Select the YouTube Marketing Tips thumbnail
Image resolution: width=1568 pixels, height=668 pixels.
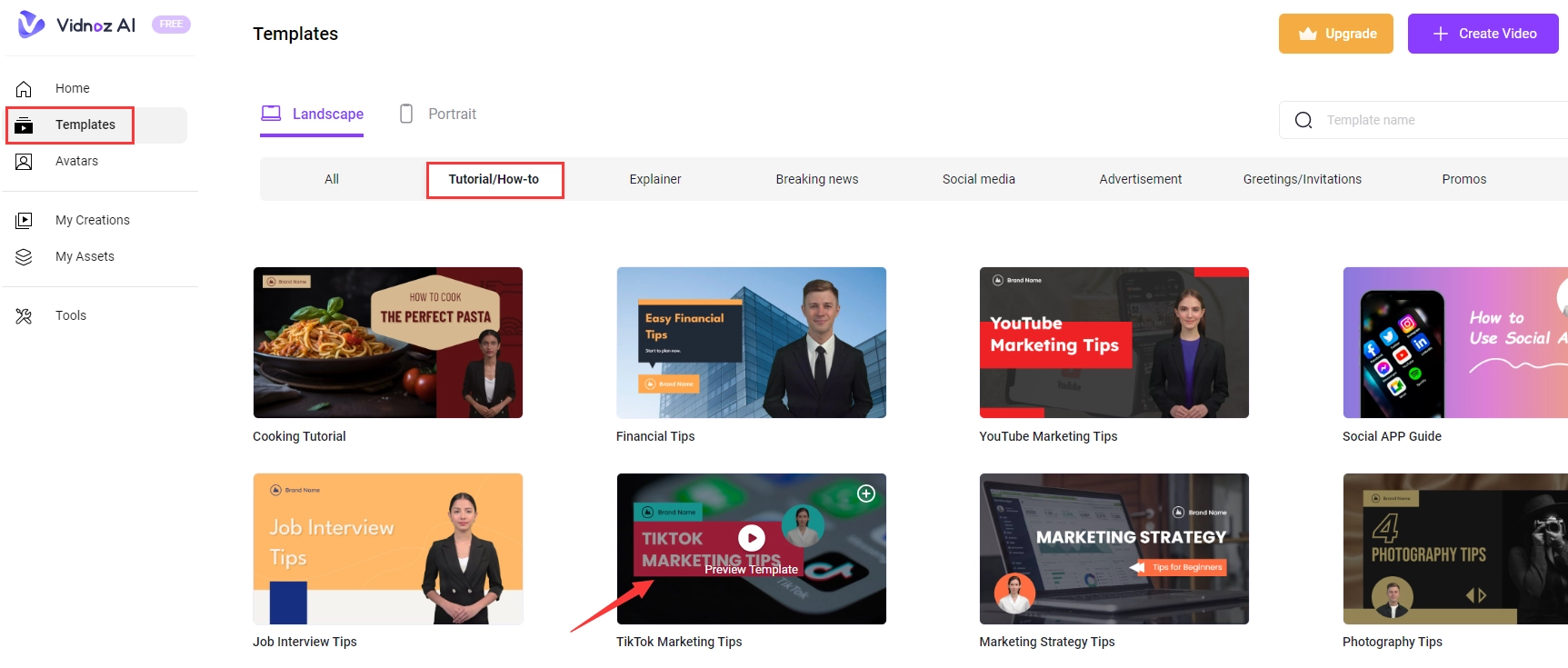[1114, 343]
